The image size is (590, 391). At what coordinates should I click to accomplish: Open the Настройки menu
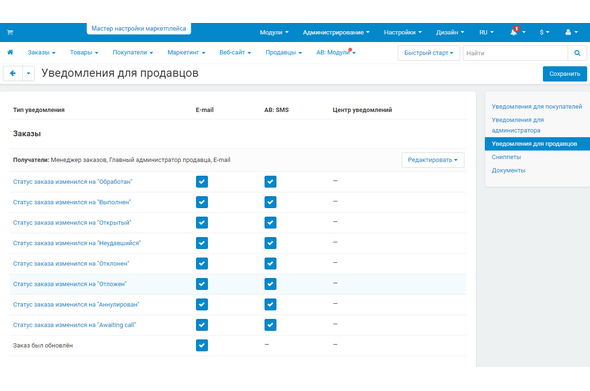pos(403,32)
